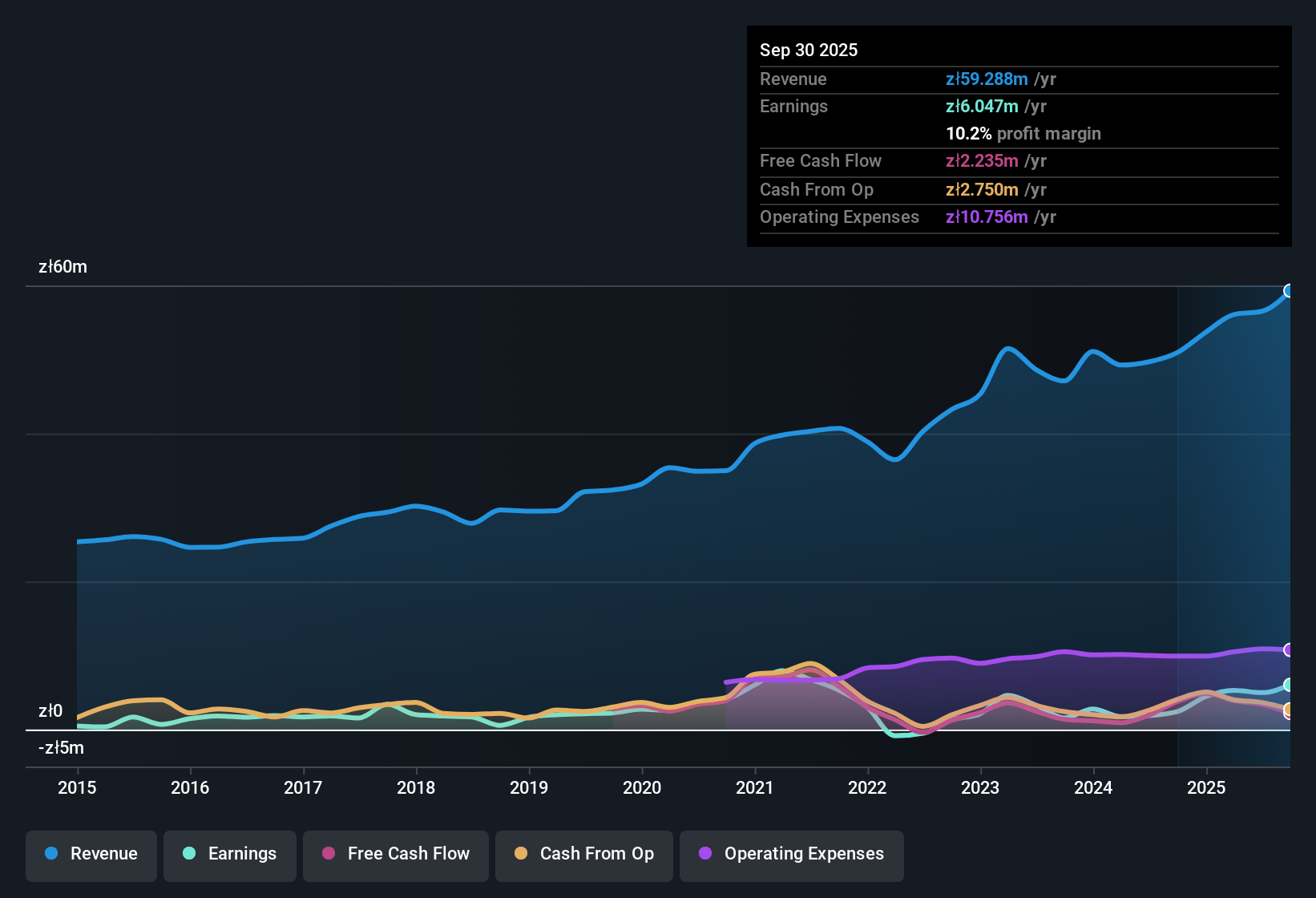Select the Earnings endpoint marker at chart edge

[x=1289, y=686]
